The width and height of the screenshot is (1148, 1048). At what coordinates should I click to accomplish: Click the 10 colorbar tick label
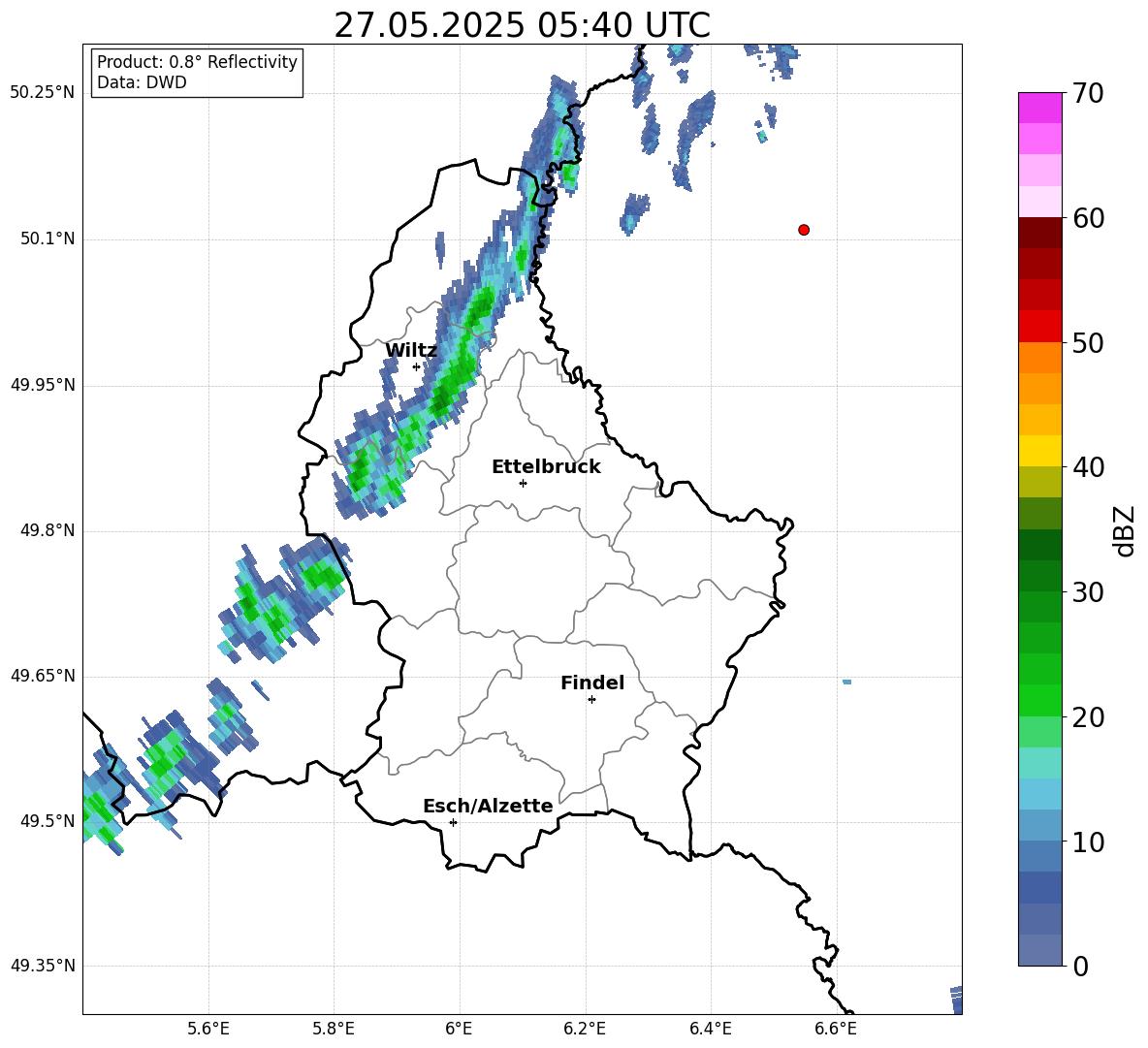click(1088, 842)
